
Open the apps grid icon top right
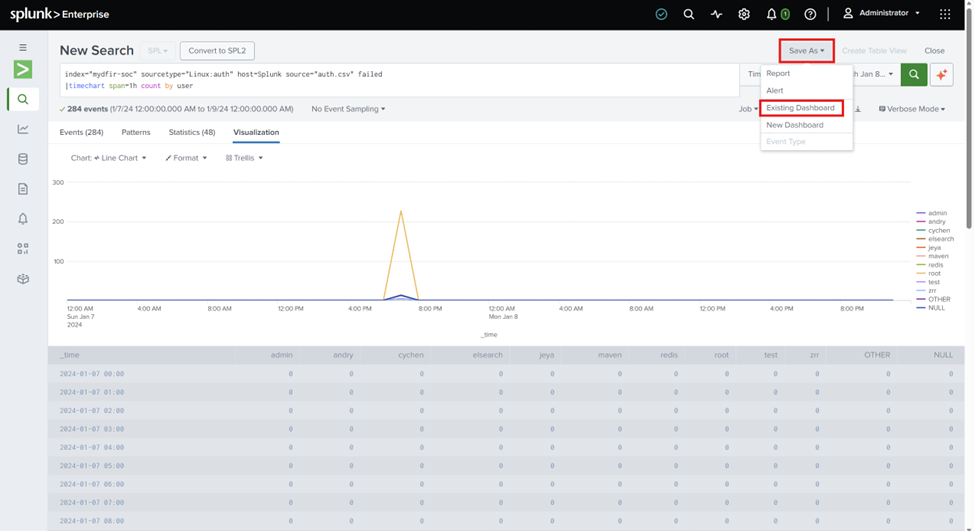[945, 14]
